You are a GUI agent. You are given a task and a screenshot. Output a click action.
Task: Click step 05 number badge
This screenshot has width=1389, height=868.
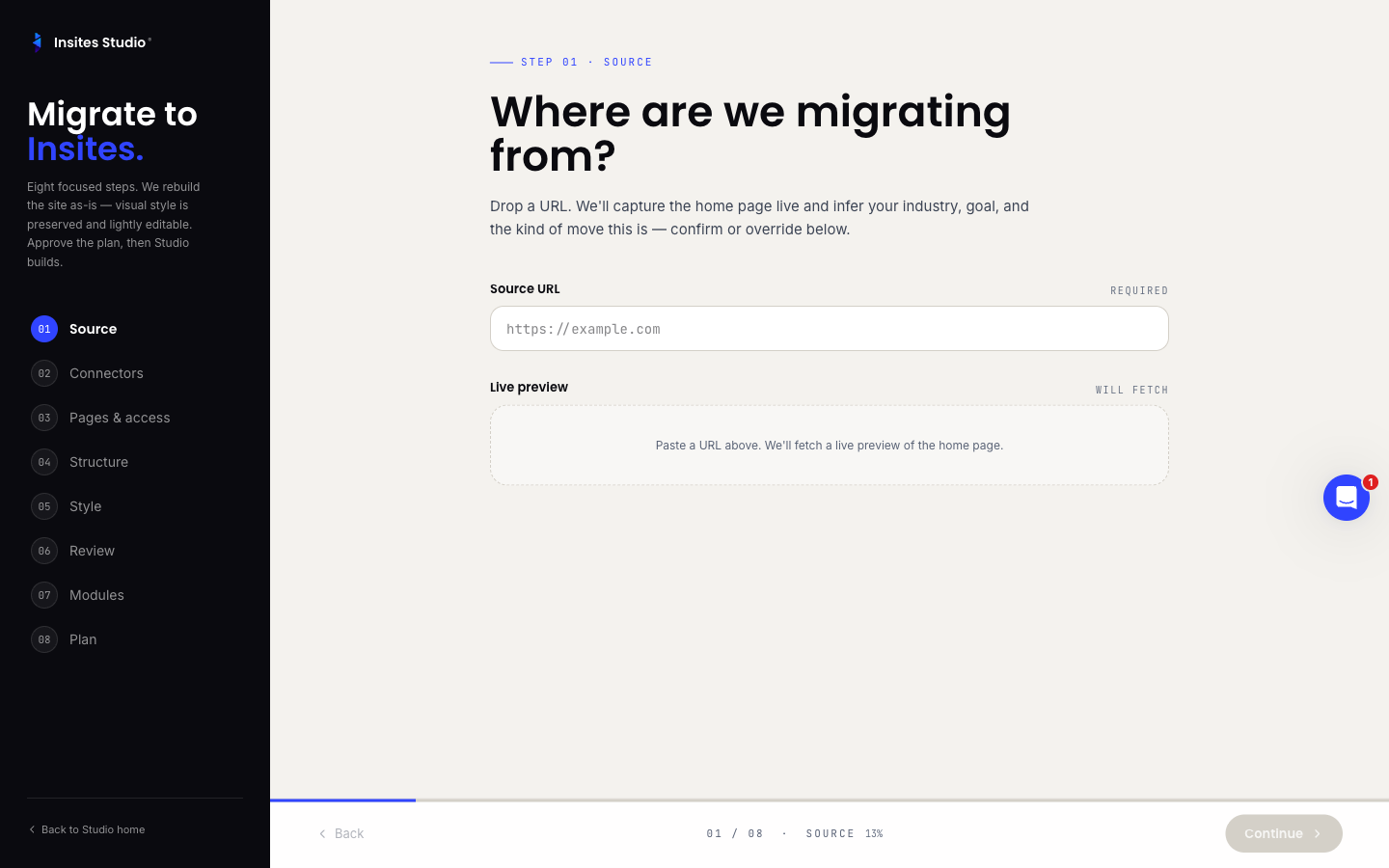click(x=44, y=506)
